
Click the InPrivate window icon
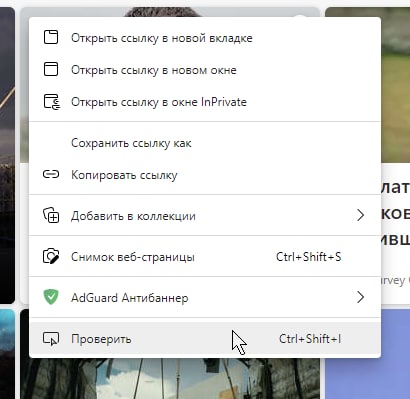tap(52, 102)
